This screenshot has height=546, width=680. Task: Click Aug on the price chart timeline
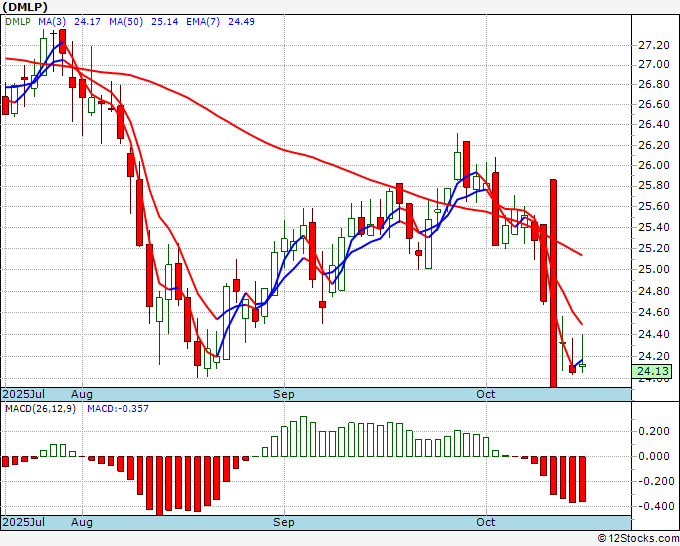(x=82, y=394)
